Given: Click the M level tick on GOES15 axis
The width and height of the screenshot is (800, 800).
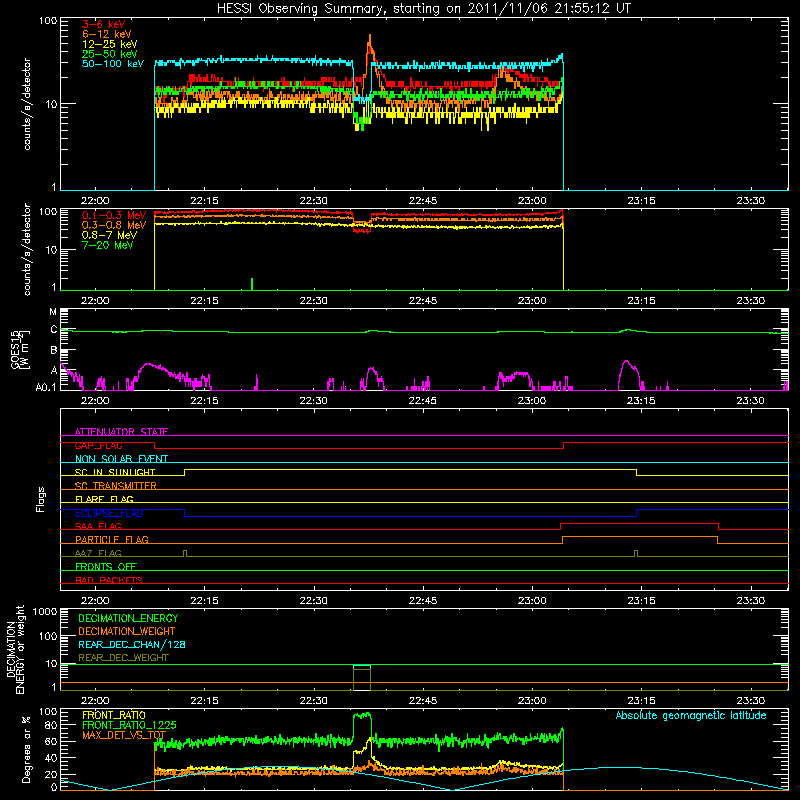Looking at the screenshot, I should 53,312.
